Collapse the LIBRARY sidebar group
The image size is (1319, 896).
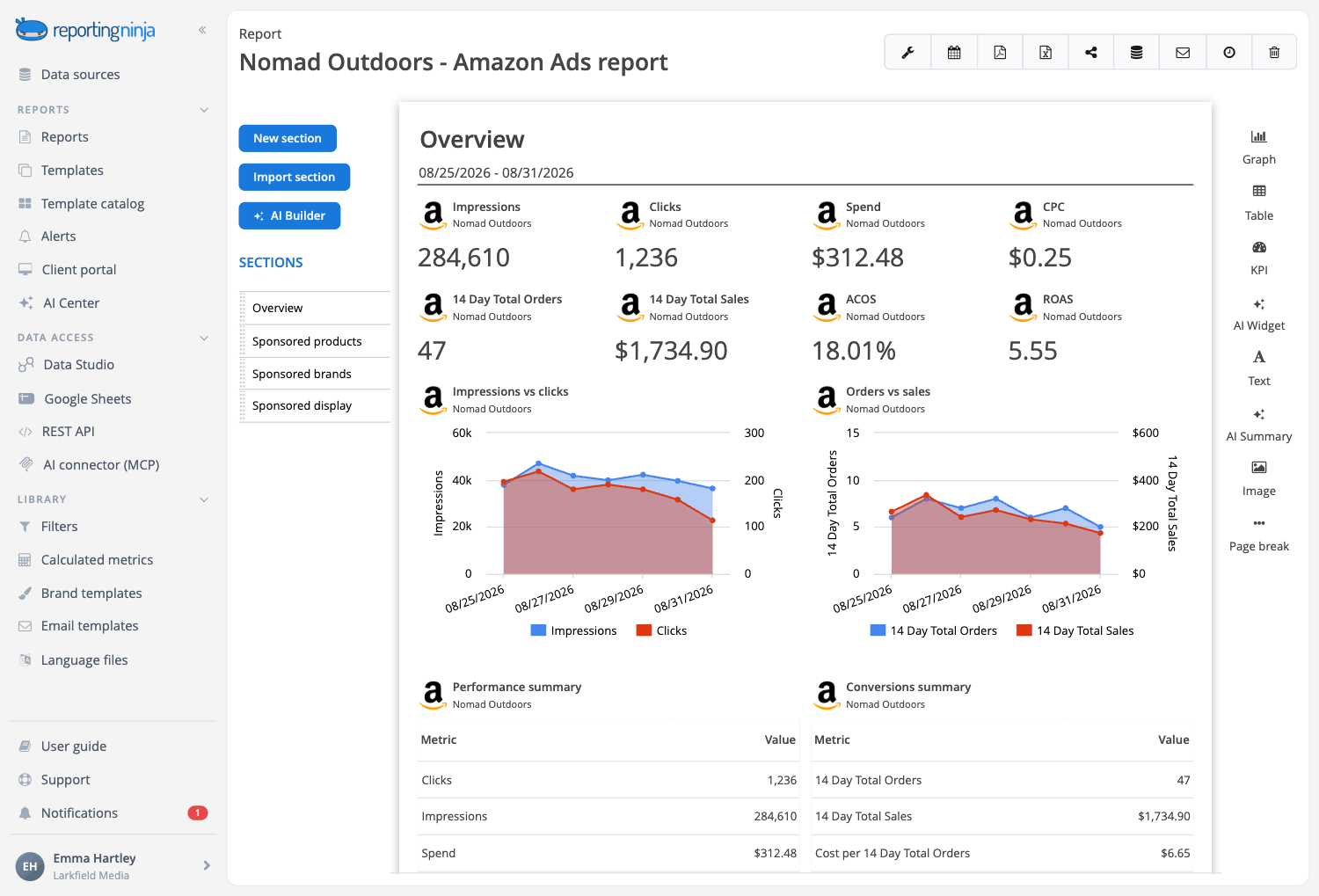(x=204, y=499)
